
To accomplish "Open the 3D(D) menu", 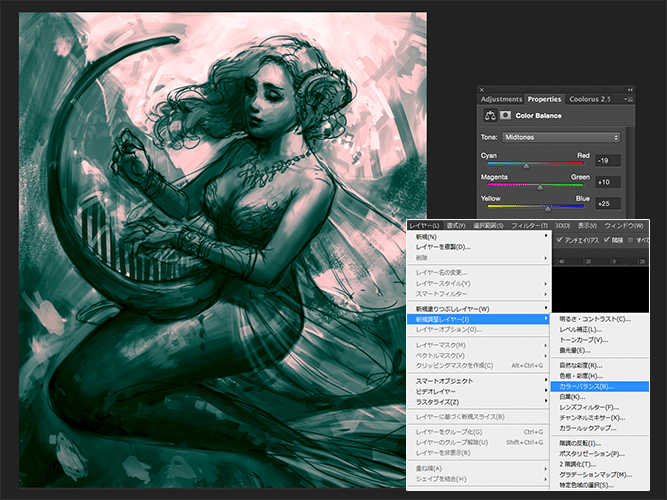I will (562, 226).
